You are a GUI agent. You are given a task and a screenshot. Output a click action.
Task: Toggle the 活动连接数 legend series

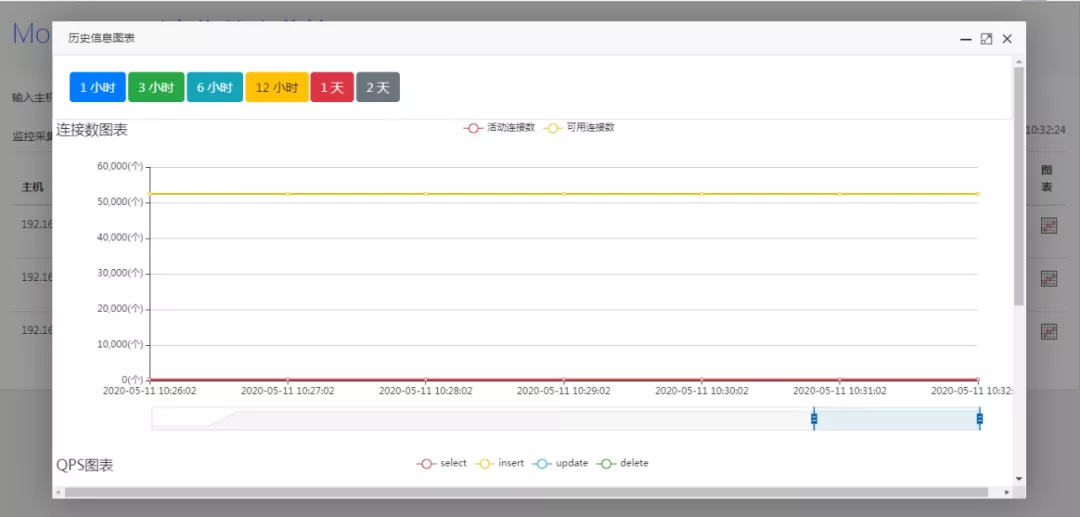pos(500,128)
